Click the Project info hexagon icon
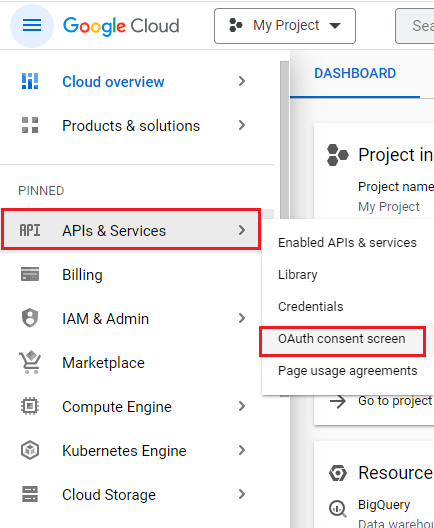This screenshot has width=434, height=528. (x=338, y=155)
